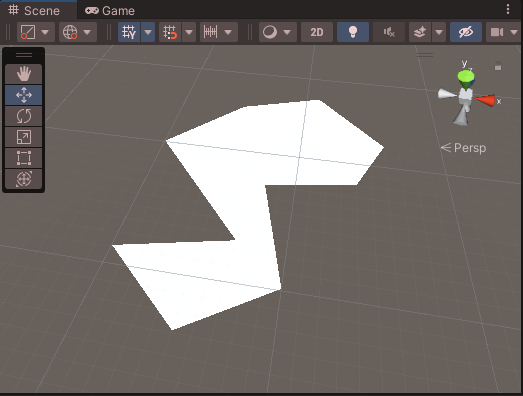
Task: Toggle skybox and effects button
Action: (420, 32)
